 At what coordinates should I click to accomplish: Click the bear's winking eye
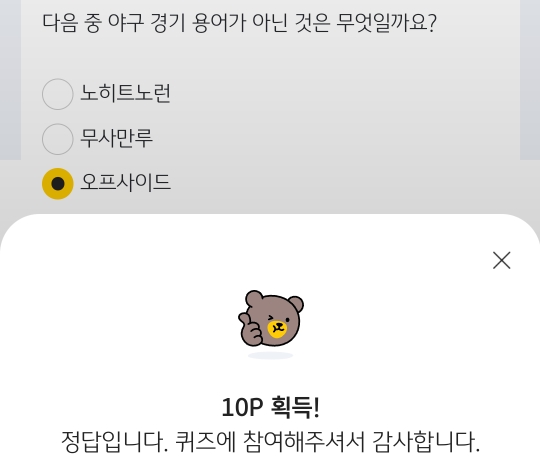271,317
